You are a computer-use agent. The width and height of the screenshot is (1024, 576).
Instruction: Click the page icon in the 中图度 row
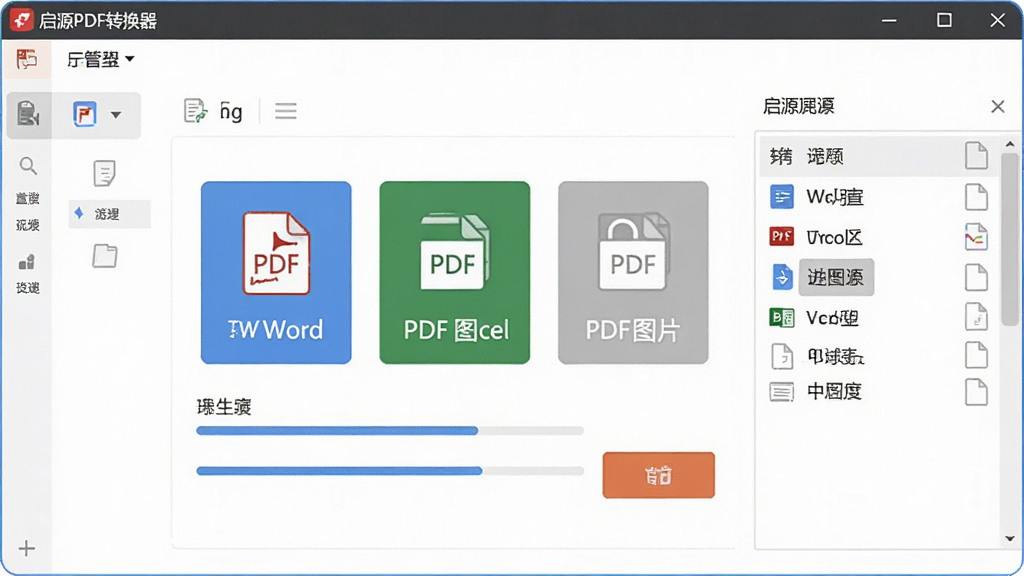[976, 392]
